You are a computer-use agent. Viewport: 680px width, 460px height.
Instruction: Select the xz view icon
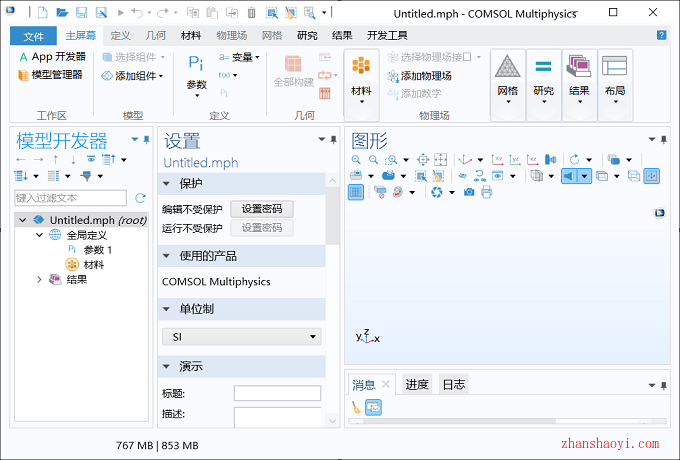point(533,160)
